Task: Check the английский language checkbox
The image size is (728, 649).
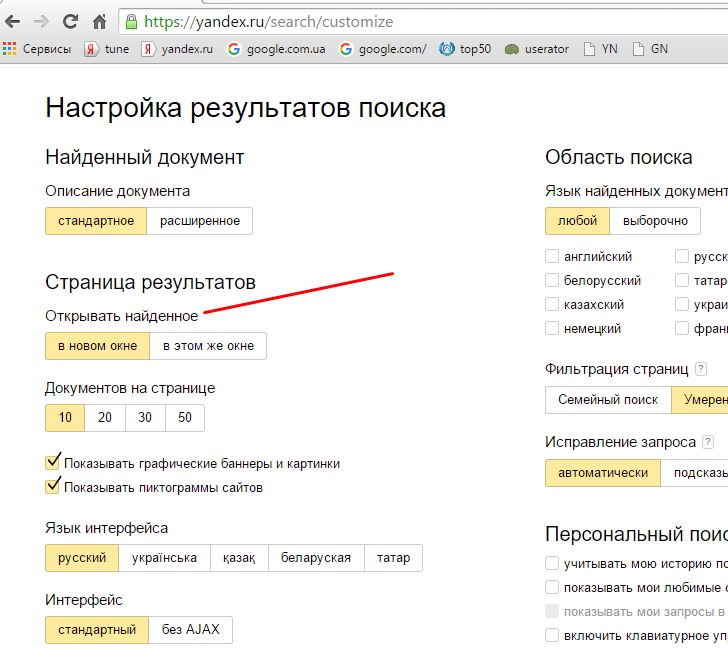Action: point(552,256)
